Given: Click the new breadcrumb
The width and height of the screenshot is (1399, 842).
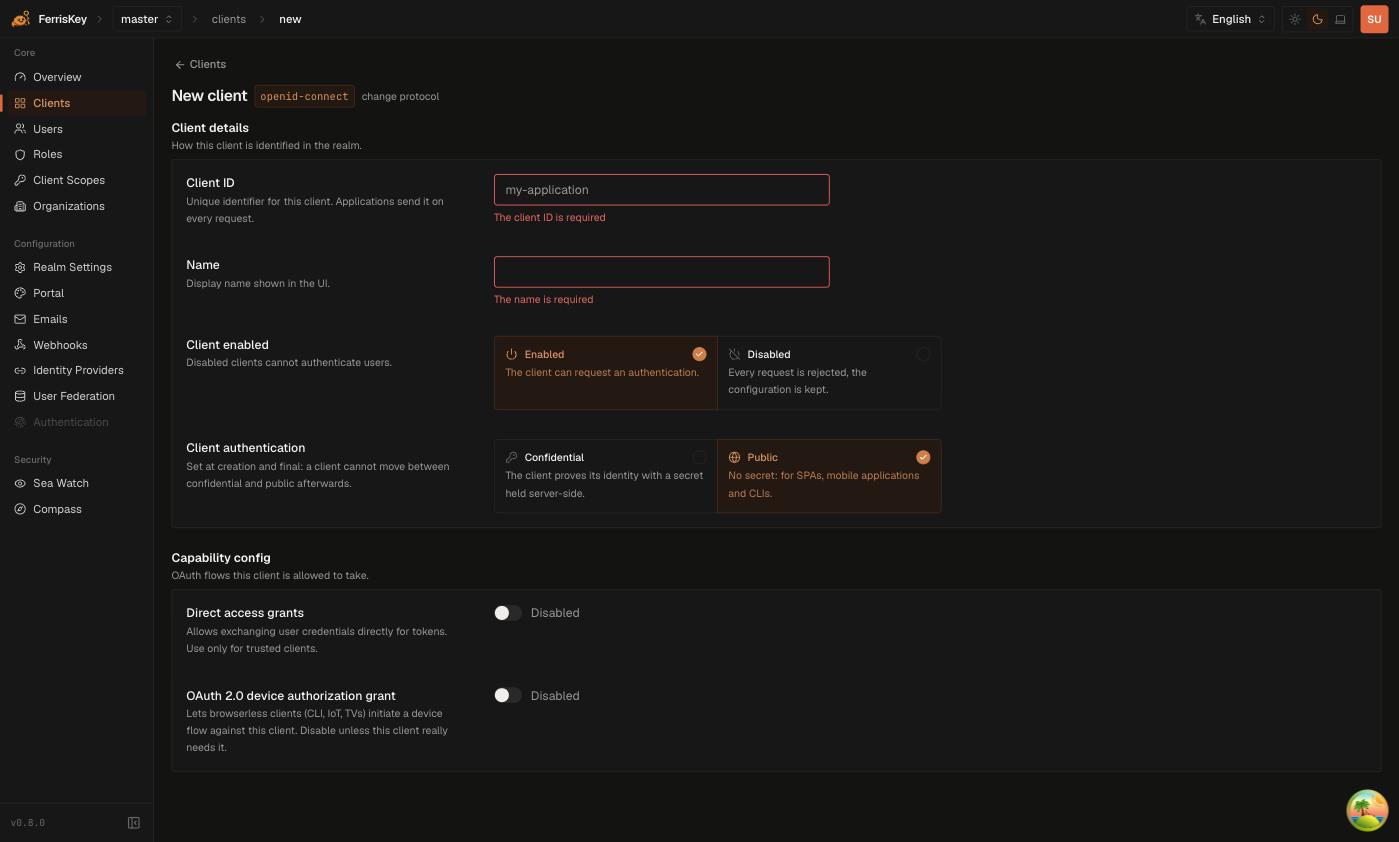Looking at the screenshot, I should (290, 19).
